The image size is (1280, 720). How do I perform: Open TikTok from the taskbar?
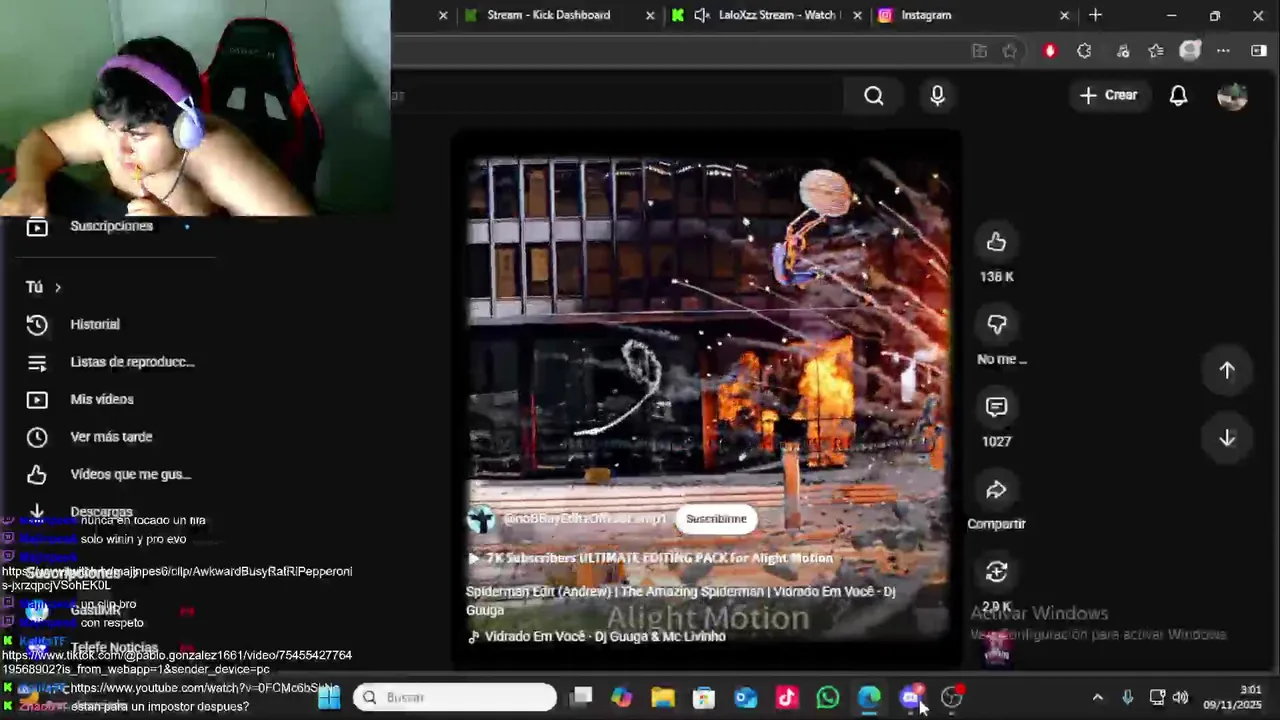(787, 697)
